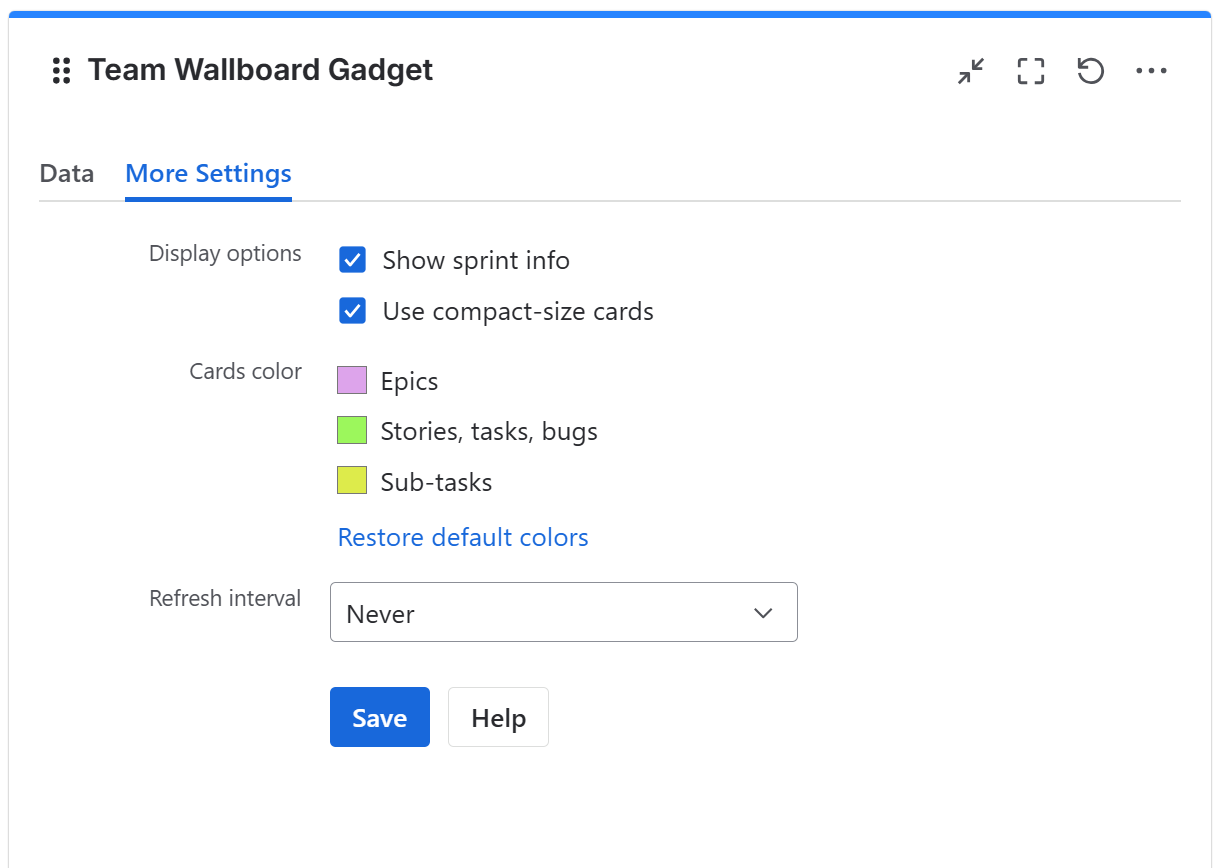Click the chevron on the Never selector
Image resolution: width=1218 pixels, height=868 pixels.
click(762, 612)
